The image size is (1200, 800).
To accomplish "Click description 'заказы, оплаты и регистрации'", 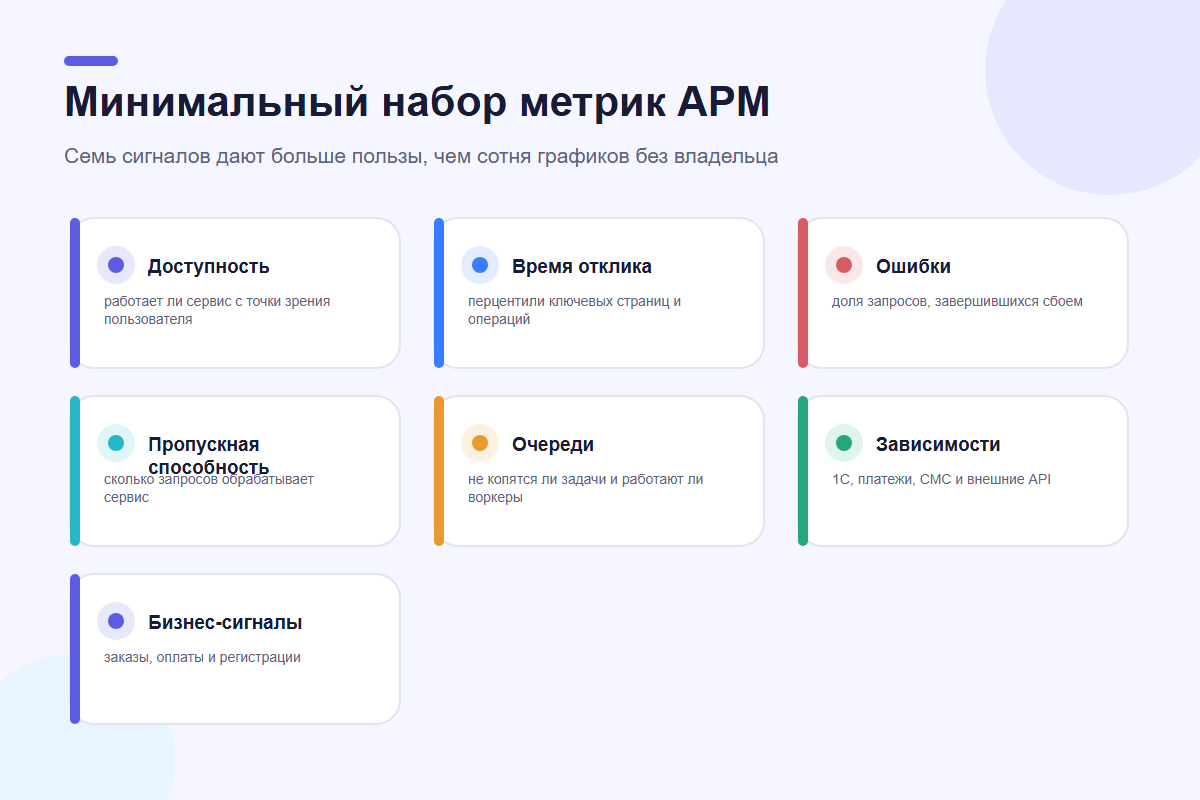I will [202, 657].
